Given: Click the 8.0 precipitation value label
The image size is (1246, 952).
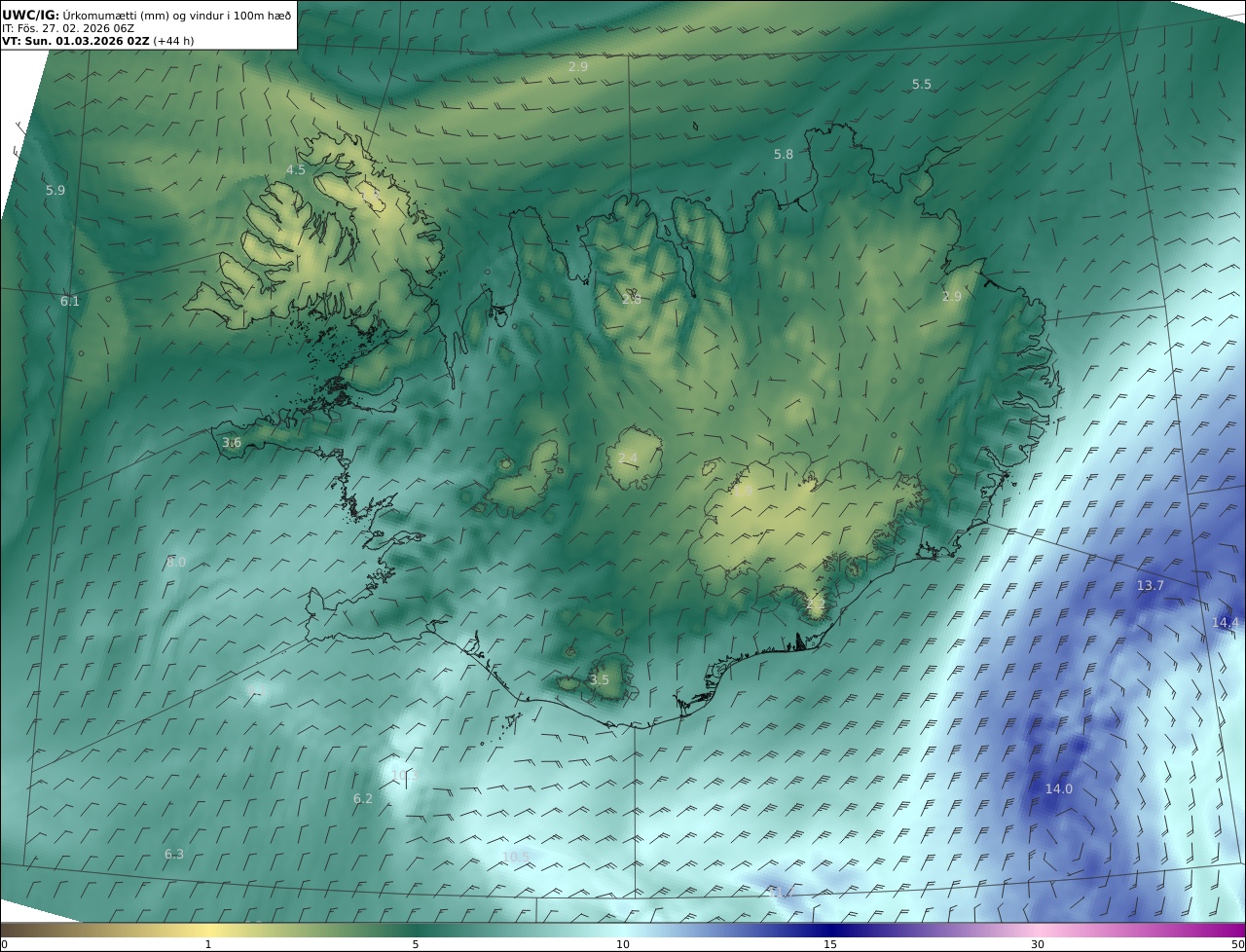Looking at the screenshot, I should [x=176, y=563].
